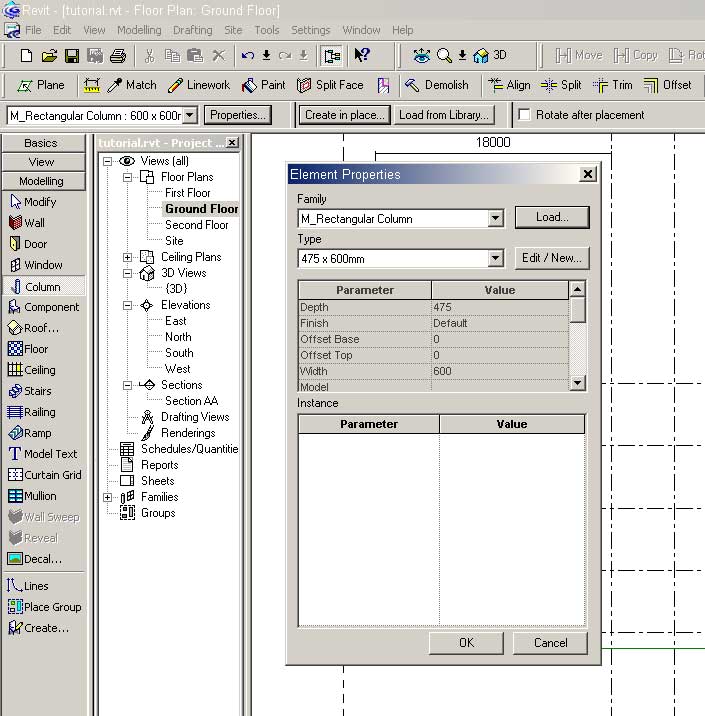705x716 pixels.
Task: Click the Paste clipboard icon
Action: click(x=195, y=56)
